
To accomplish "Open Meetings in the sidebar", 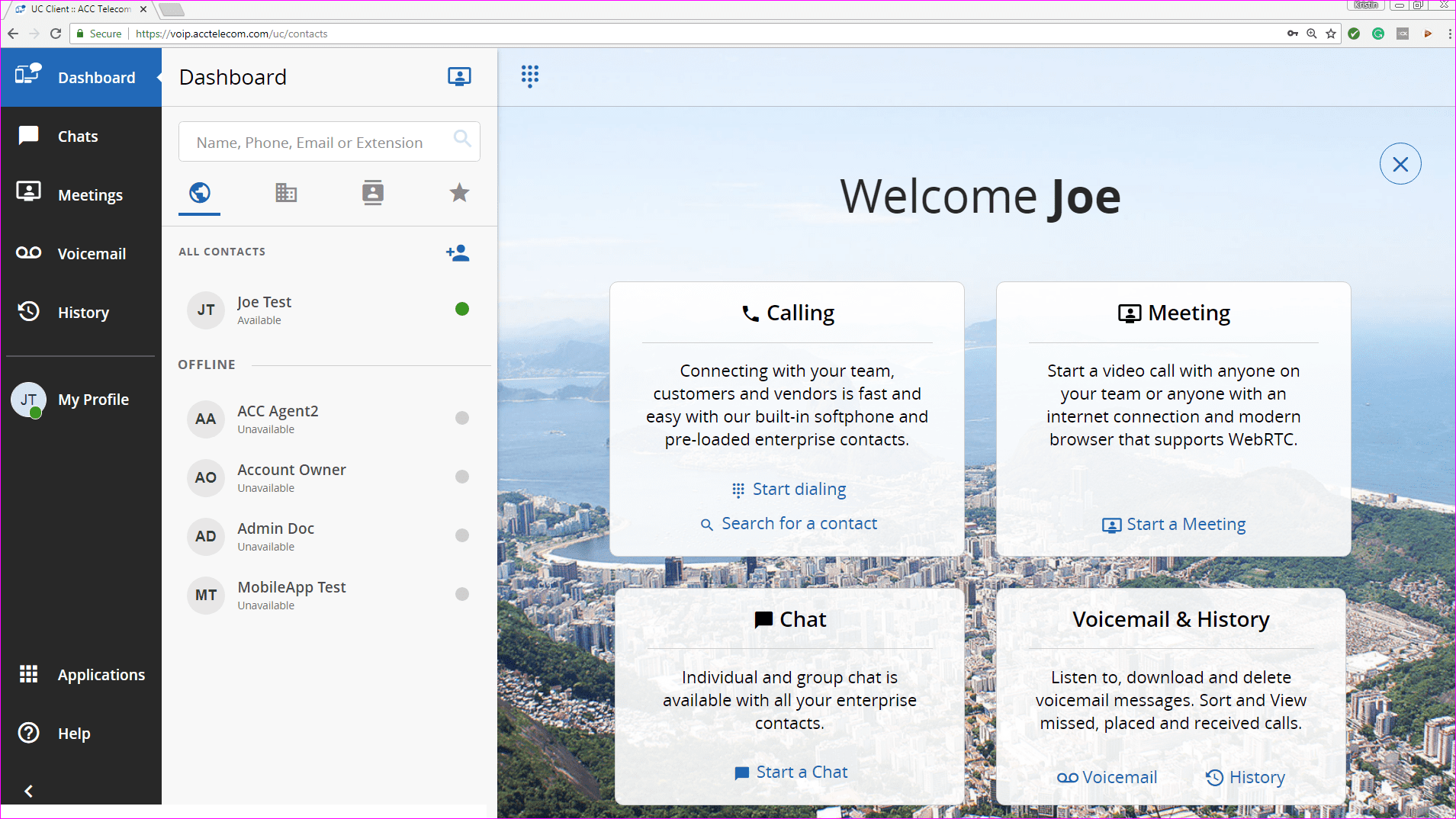I will [x=81, y=194].
